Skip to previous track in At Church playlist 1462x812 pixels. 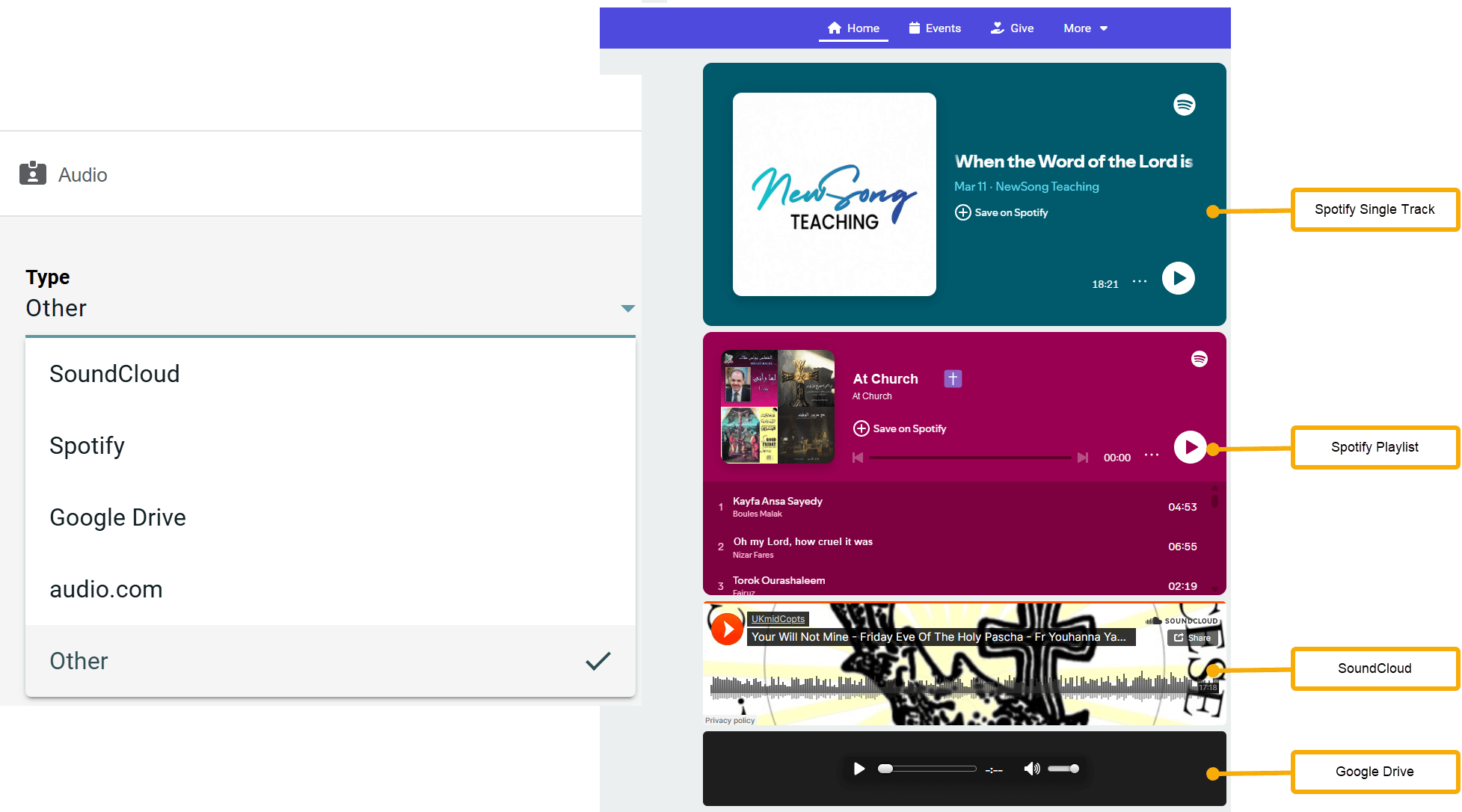(858, 458)
